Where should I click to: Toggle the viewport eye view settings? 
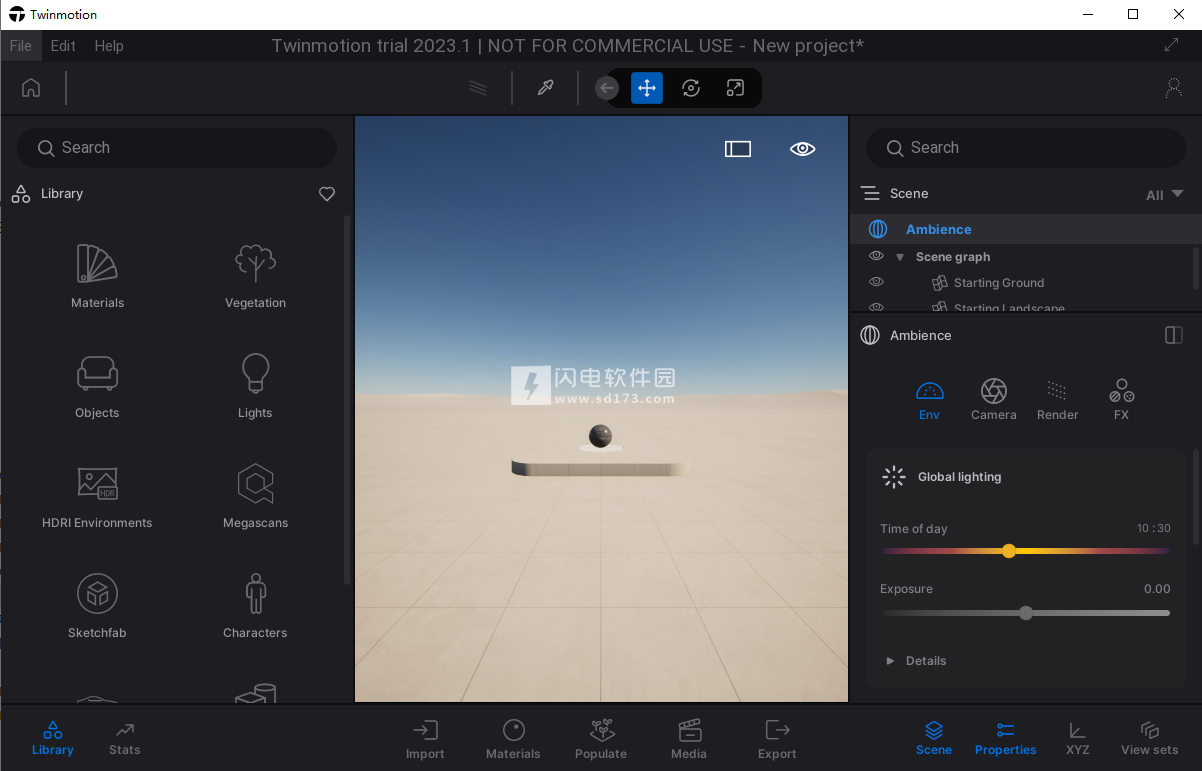pos(802,149)
